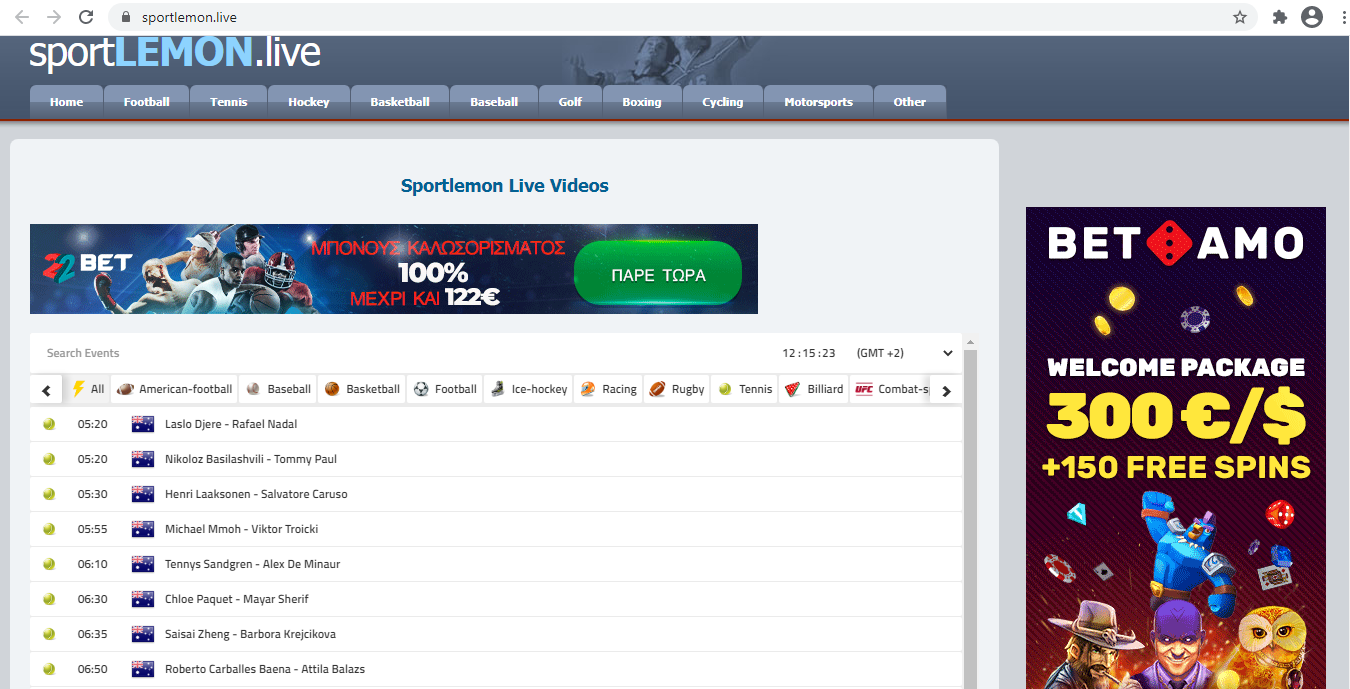The height and width of the screenshot is (689, 1350).
Task: Open the browser extensions puzzle icon
Action: pyautogui.click(x=1279, y=17)
